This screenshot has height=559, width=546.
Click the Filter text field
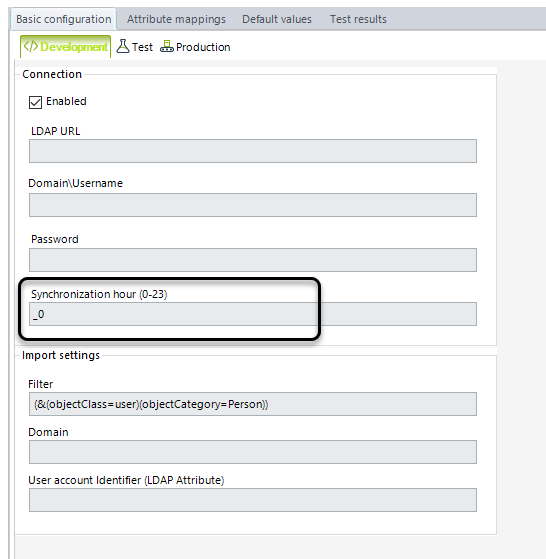point(253,404)
